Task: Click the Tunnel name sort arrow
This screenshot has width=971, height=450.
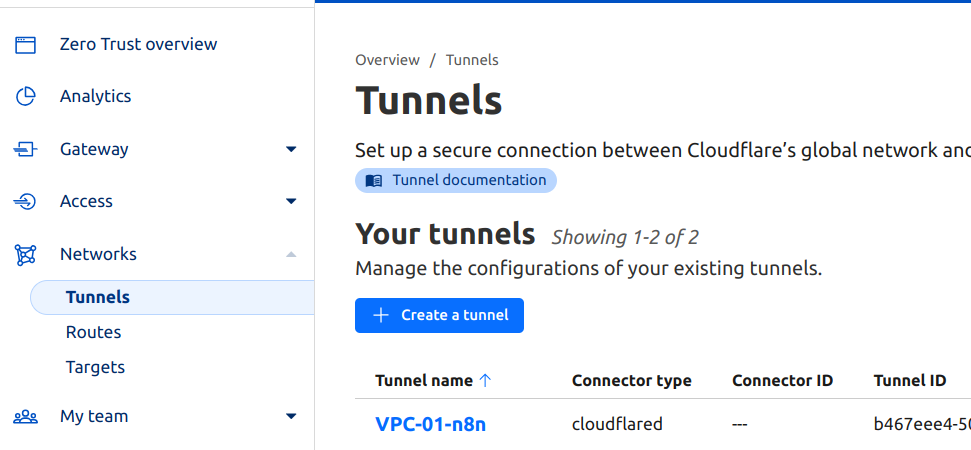Action: pyautogui.click(x=486, y=380)
